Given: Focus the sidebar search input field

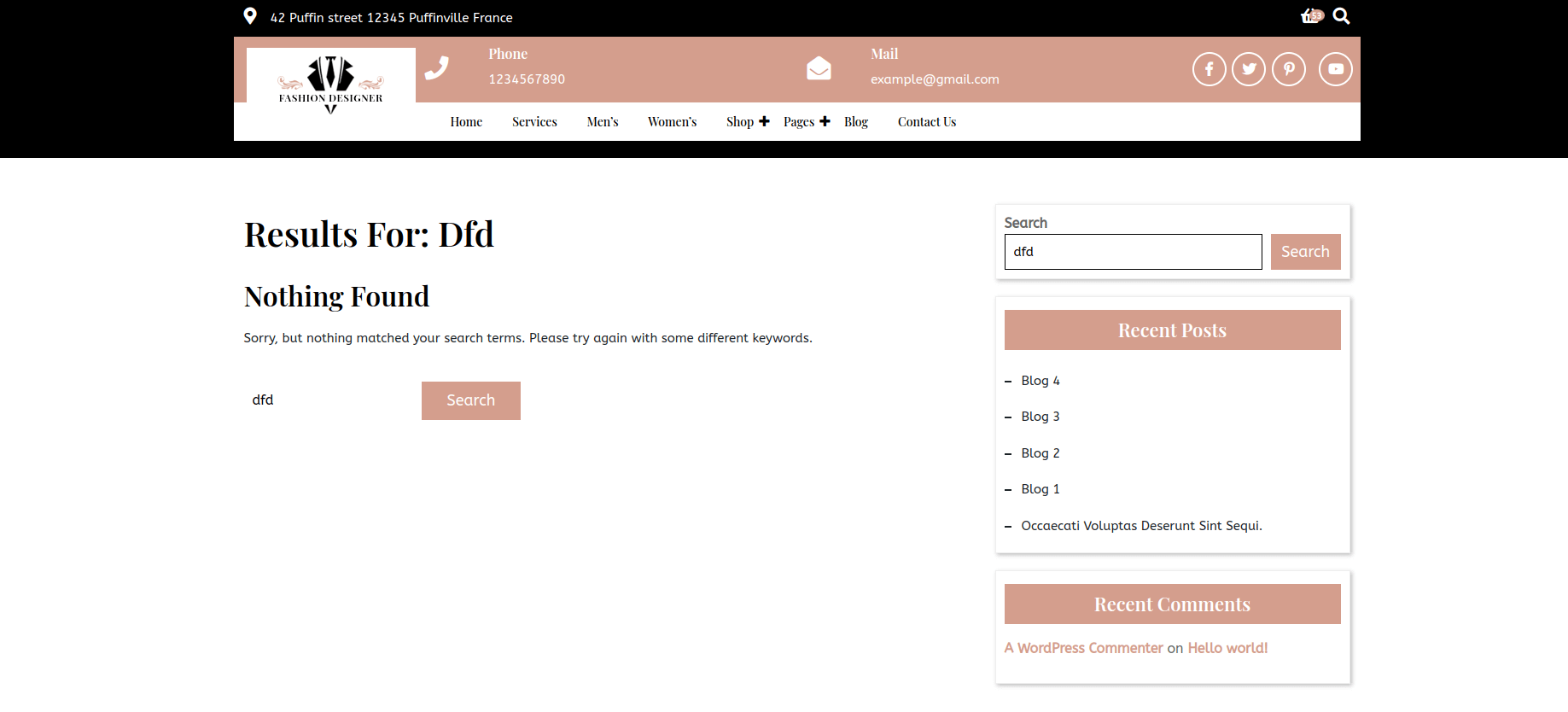Looking at the screenshot, I should (1133, 252).
